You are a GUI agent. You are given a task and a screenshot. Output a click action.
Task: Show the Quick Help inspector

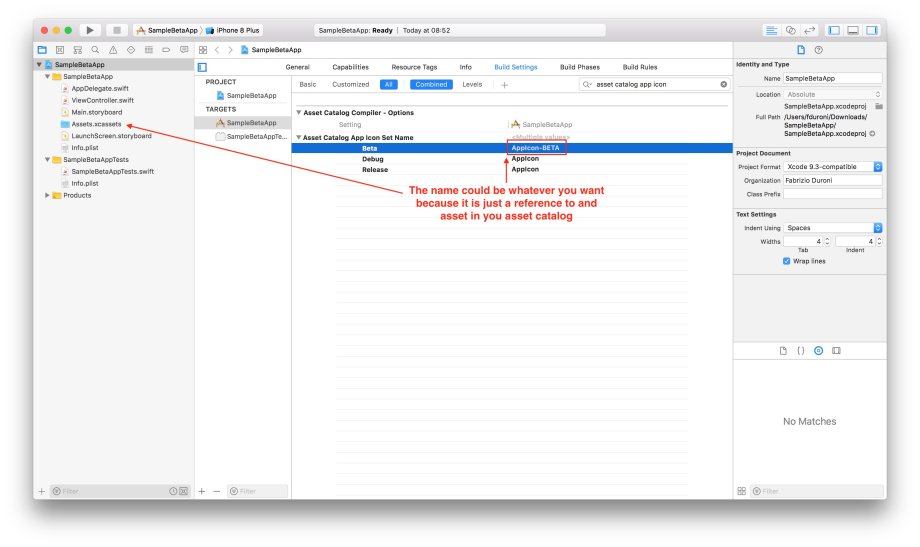[x=818, y=50]
